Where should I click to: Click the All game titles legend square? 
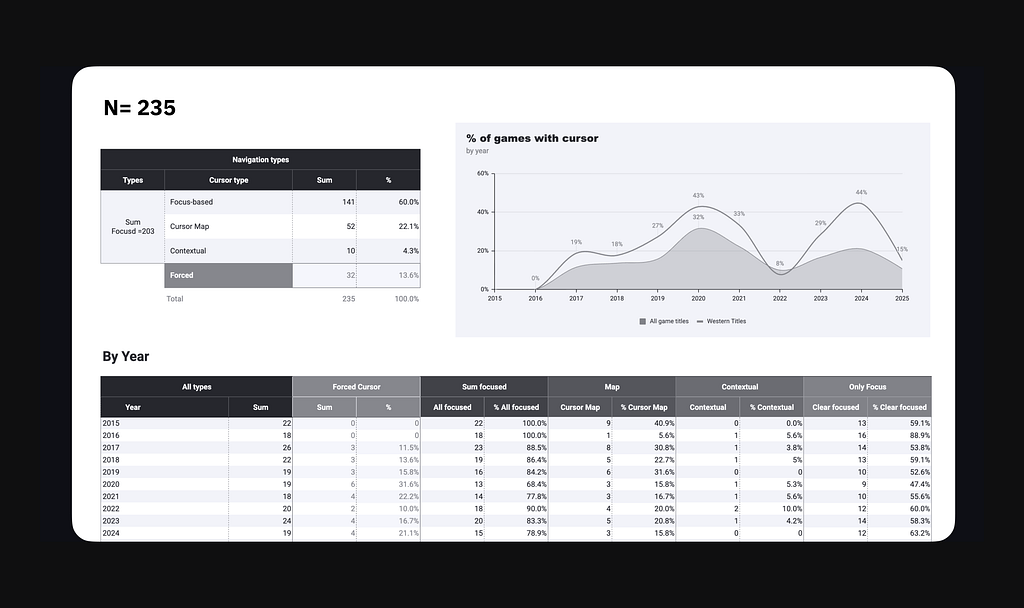click(x=643, y=321)
